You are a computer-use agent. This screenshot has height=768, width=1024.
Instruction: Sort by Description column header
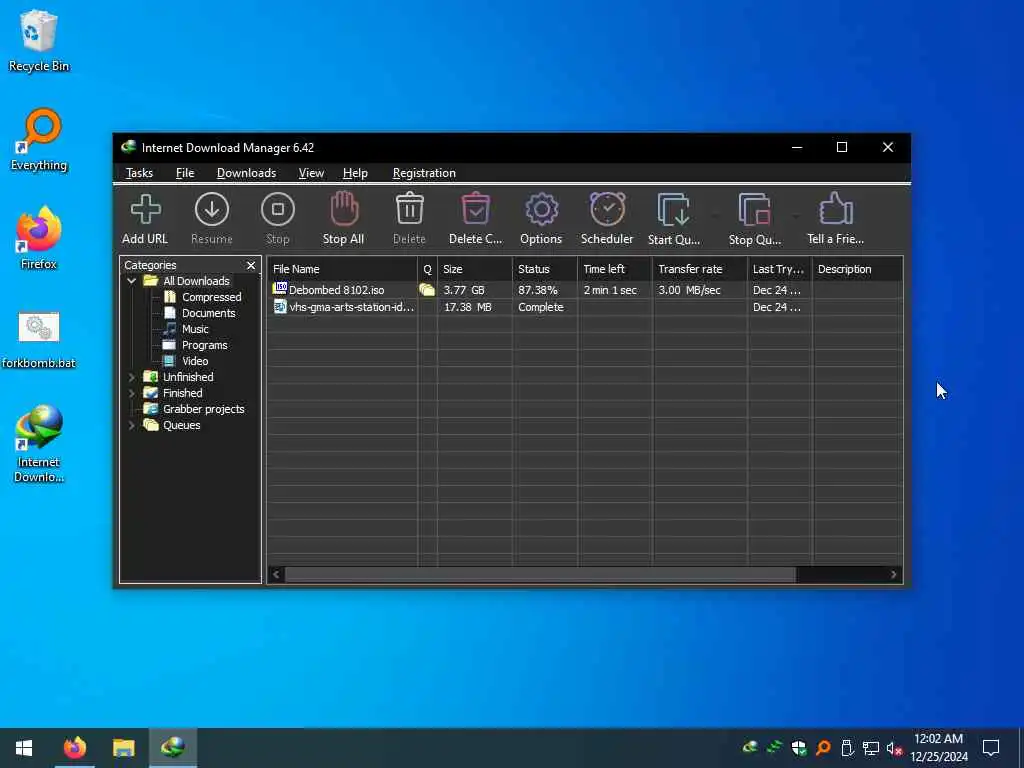pyautogui.click(x=857, y=269)
